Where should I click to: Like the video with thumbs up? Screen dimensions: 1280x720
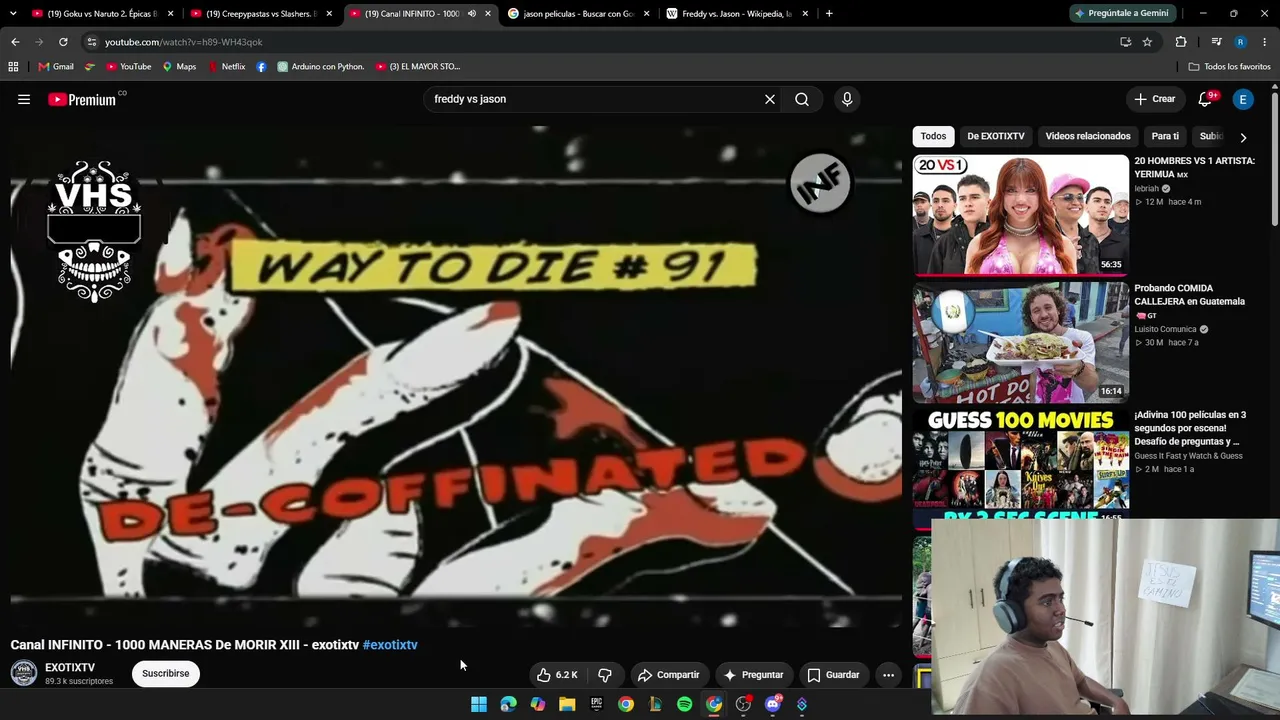557,675
